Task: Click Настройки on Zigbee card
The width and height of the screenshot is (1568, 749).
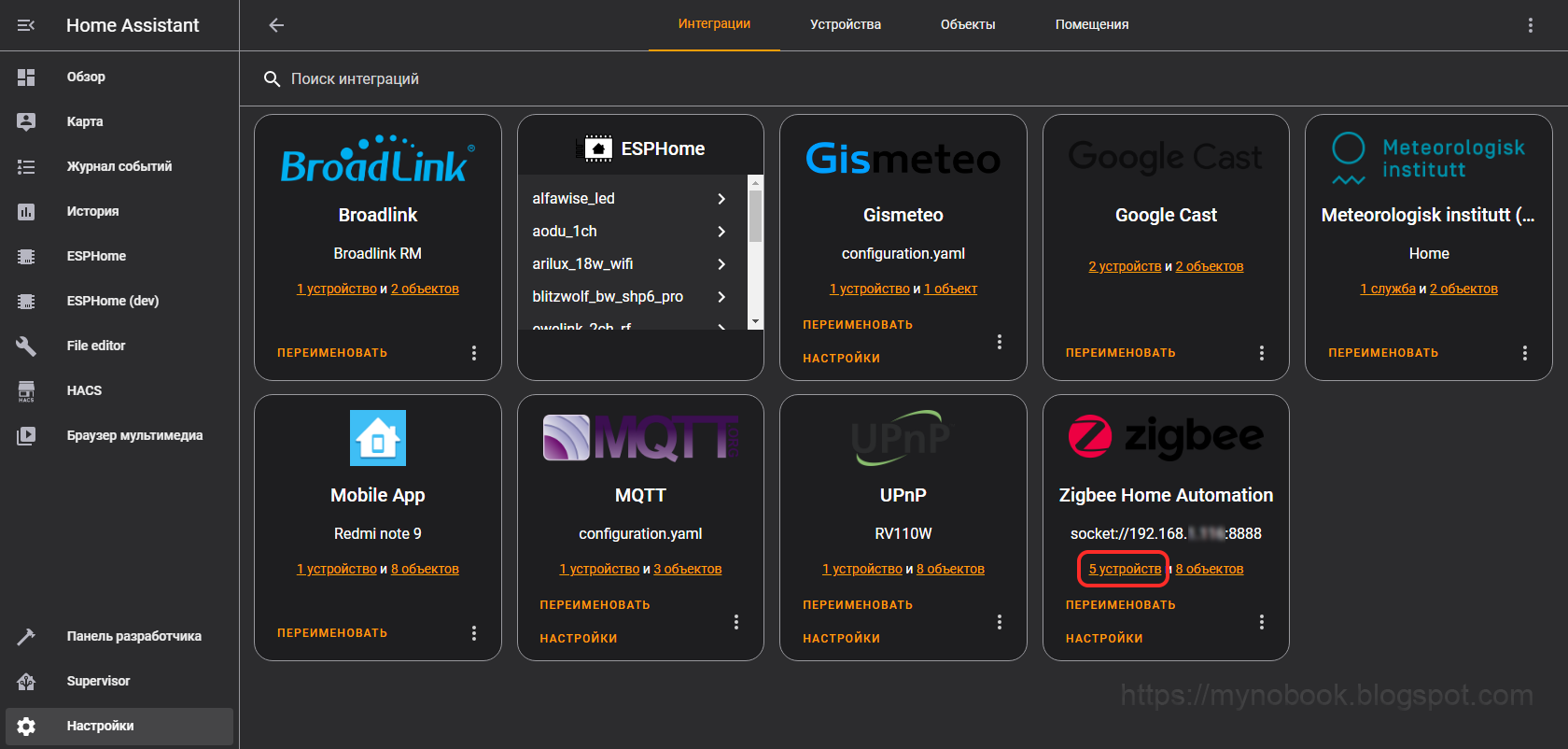Action: [1104, 639]
